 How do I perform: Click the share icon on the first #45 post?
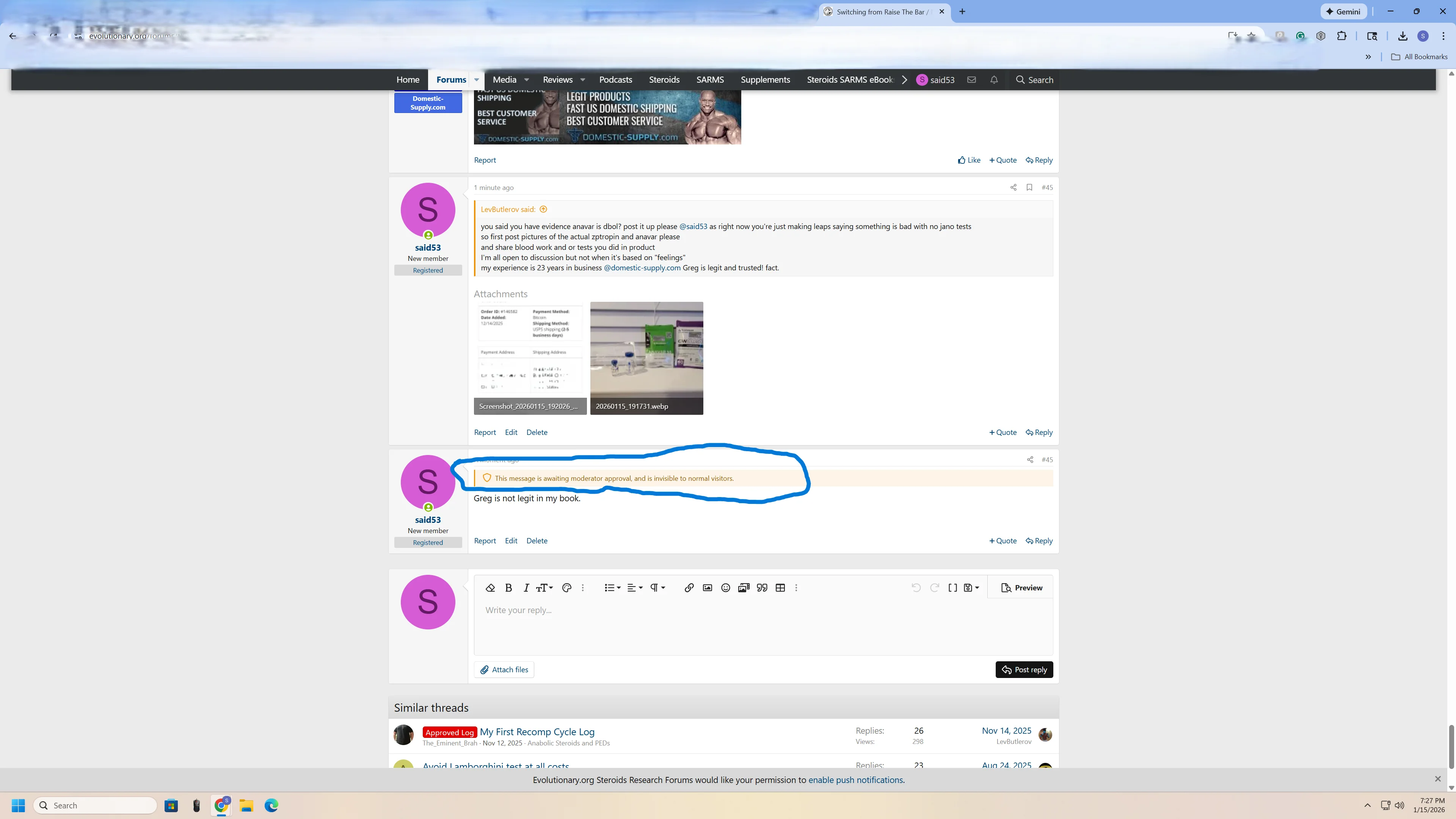pos(1014,188)
